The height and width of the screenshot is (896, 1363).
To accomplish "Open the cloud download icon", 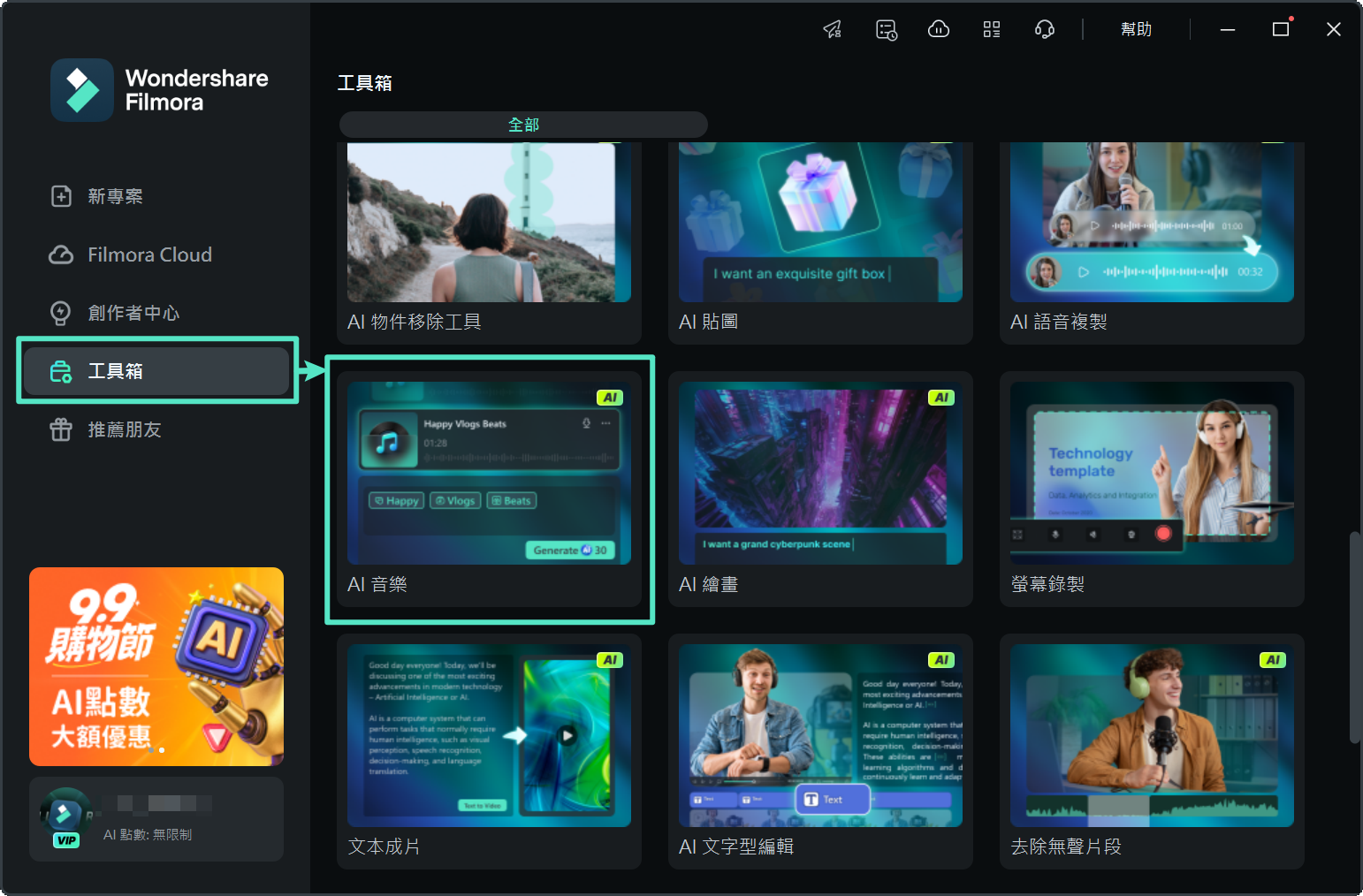I will point(939,29).
